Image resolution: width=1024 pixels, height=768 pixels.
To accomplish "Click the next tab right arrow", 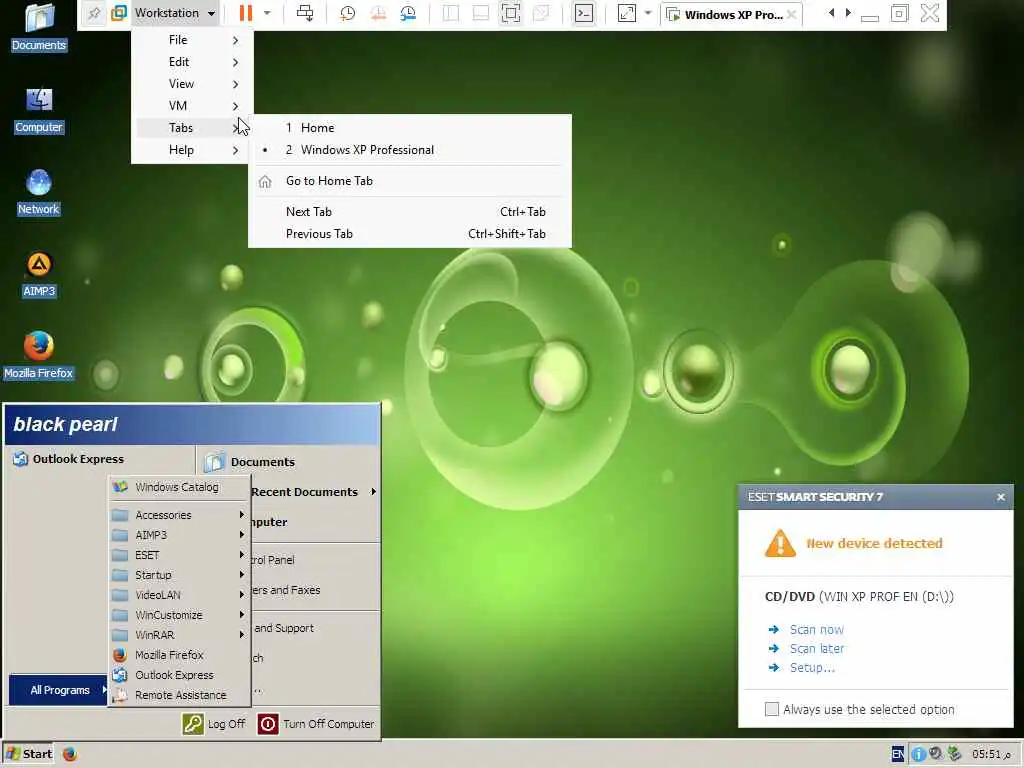I will (x=848, y=12).
